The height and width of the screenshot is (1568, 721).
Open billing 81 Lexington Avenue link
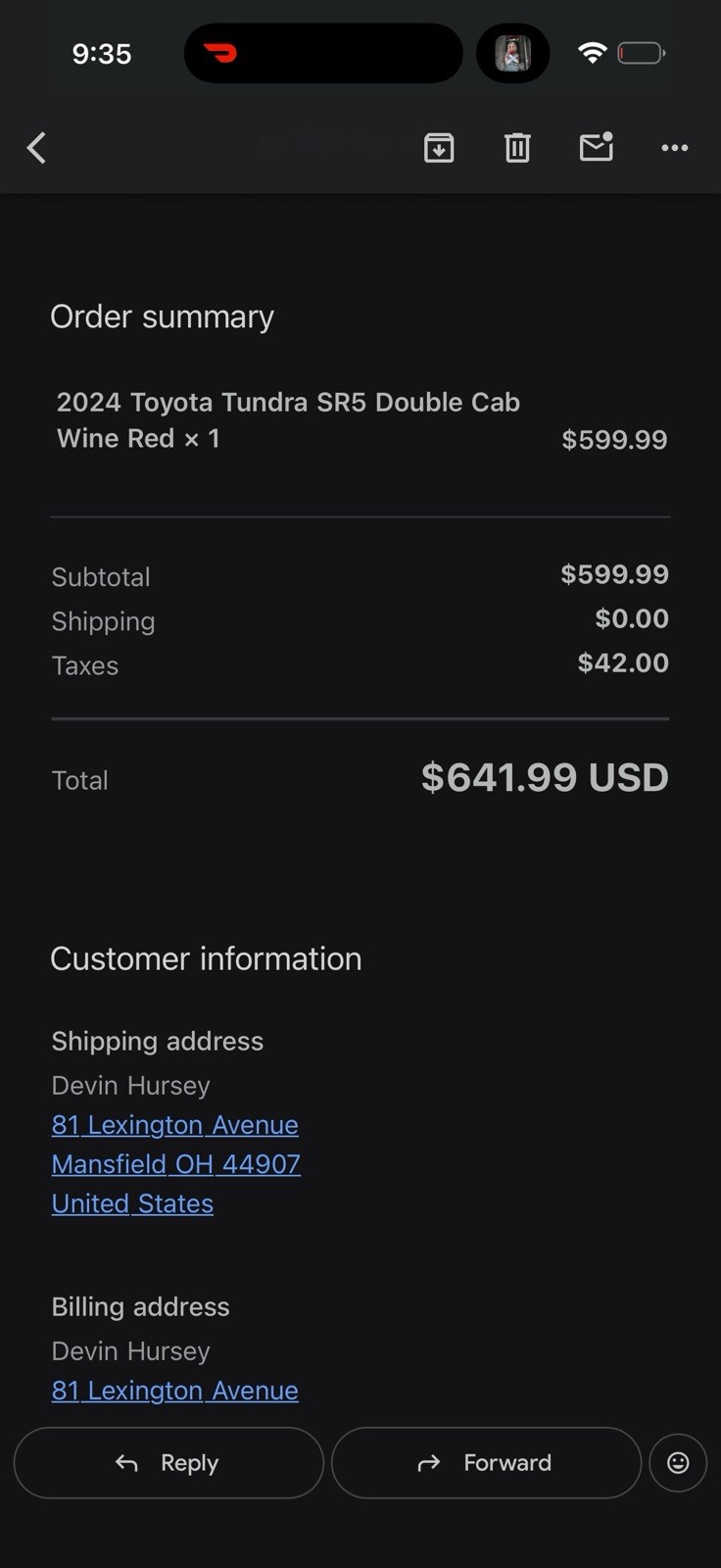click(x=174, y=1391)
